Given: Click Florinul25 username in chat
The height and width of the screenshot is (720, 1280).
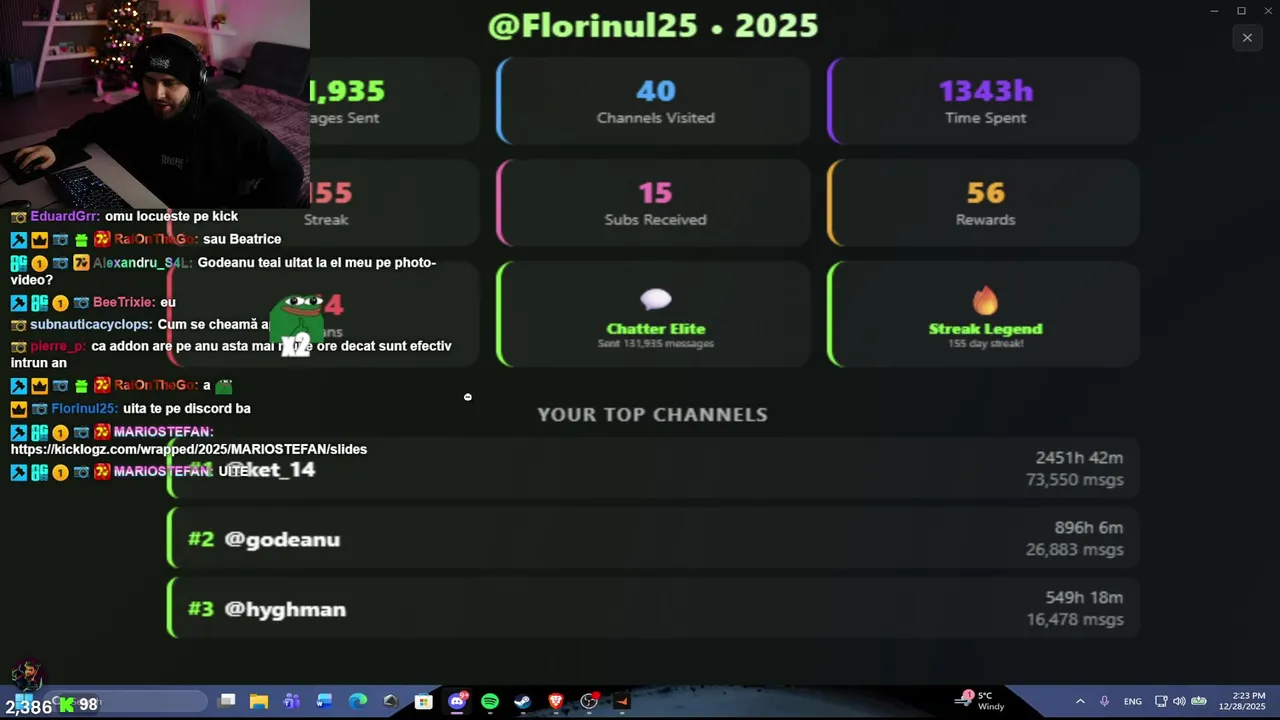Looking at the screenshot, I should 84,408.
